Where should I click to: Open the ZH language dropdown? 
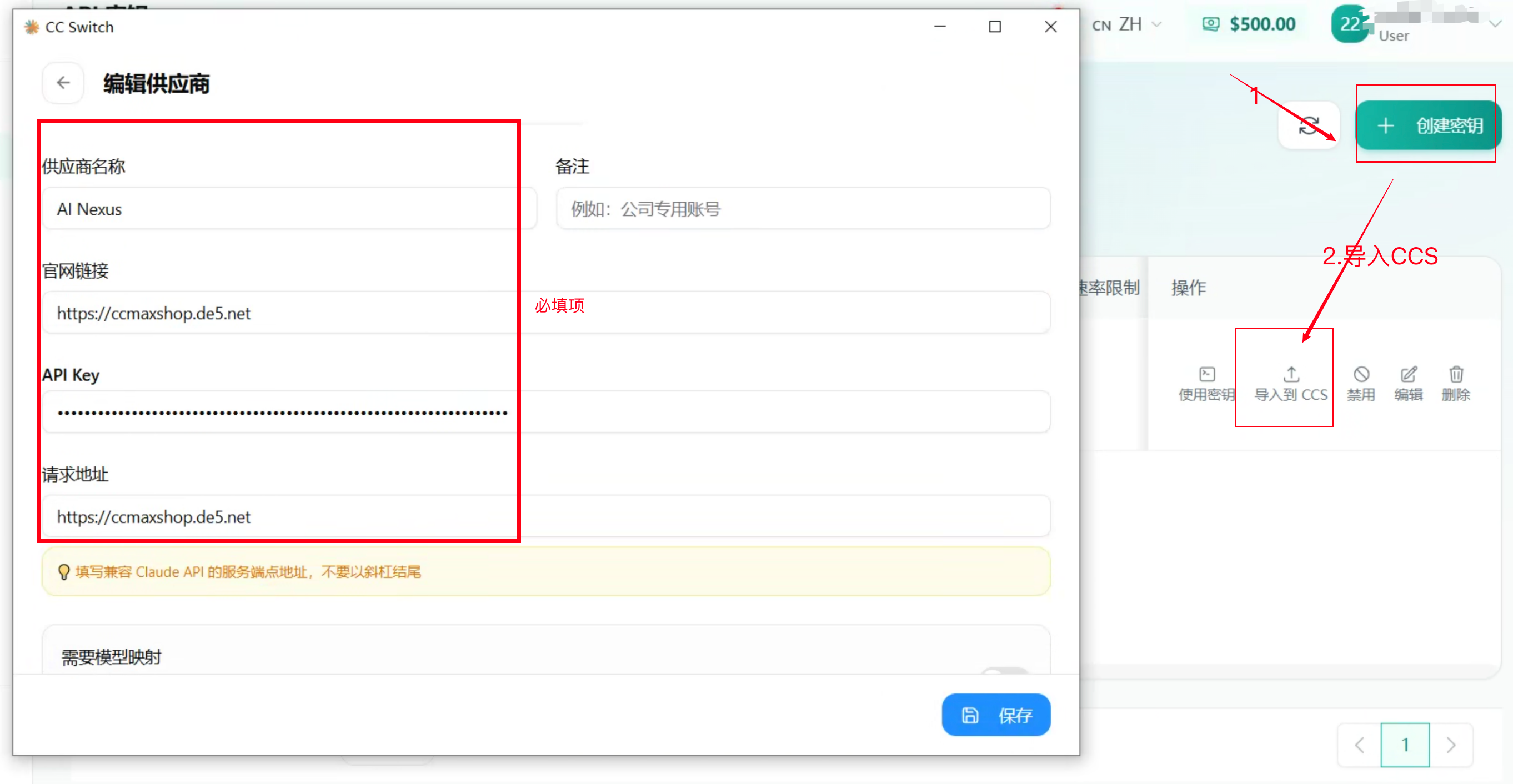(x=1126, y=24)
